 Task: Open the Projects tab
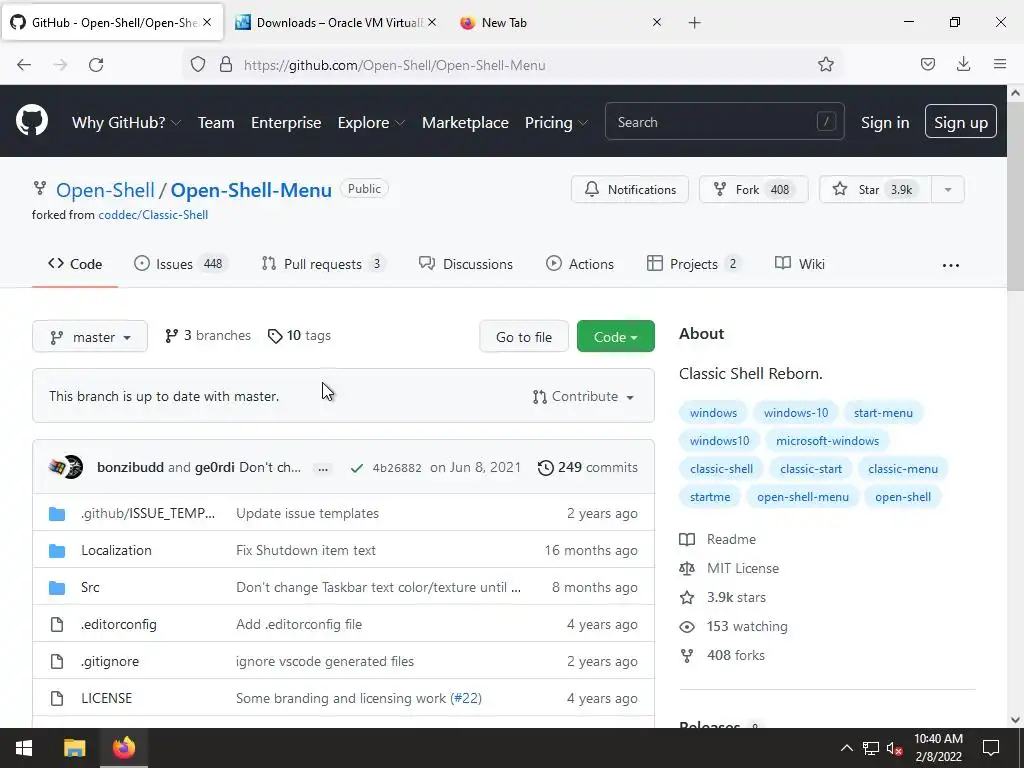(x=694, y=264)
